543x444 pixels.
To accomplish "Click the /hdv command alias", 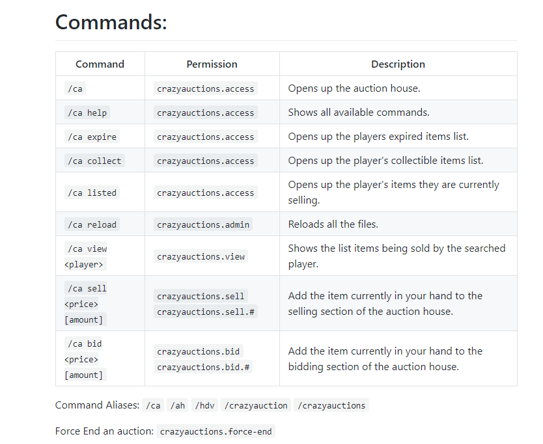I will pos(204,405).
